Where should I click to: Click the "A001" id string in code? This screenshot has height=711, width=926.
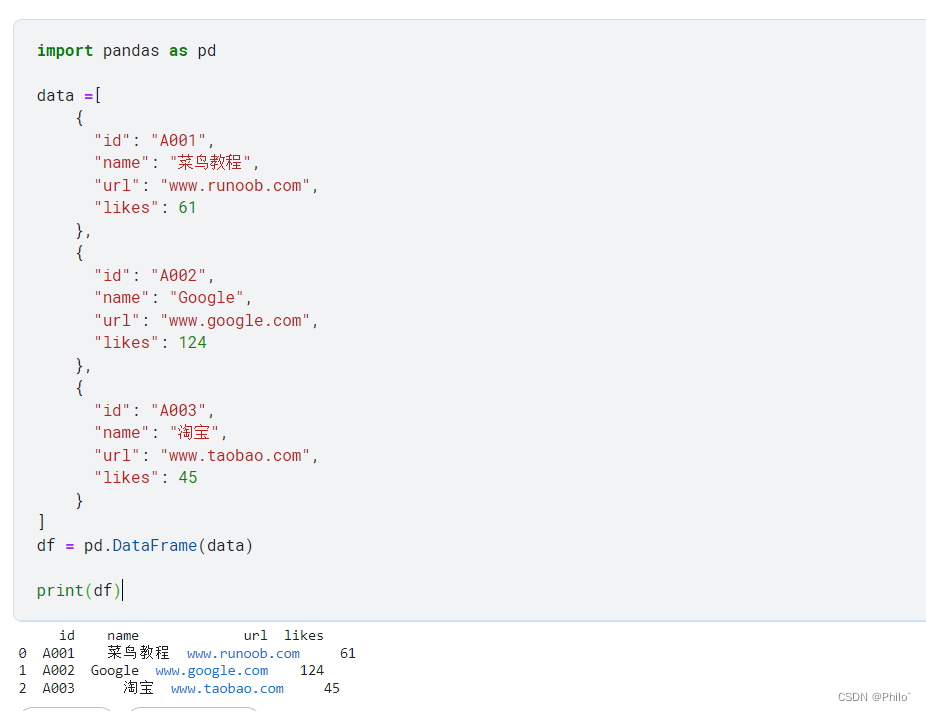pos(178,141)
